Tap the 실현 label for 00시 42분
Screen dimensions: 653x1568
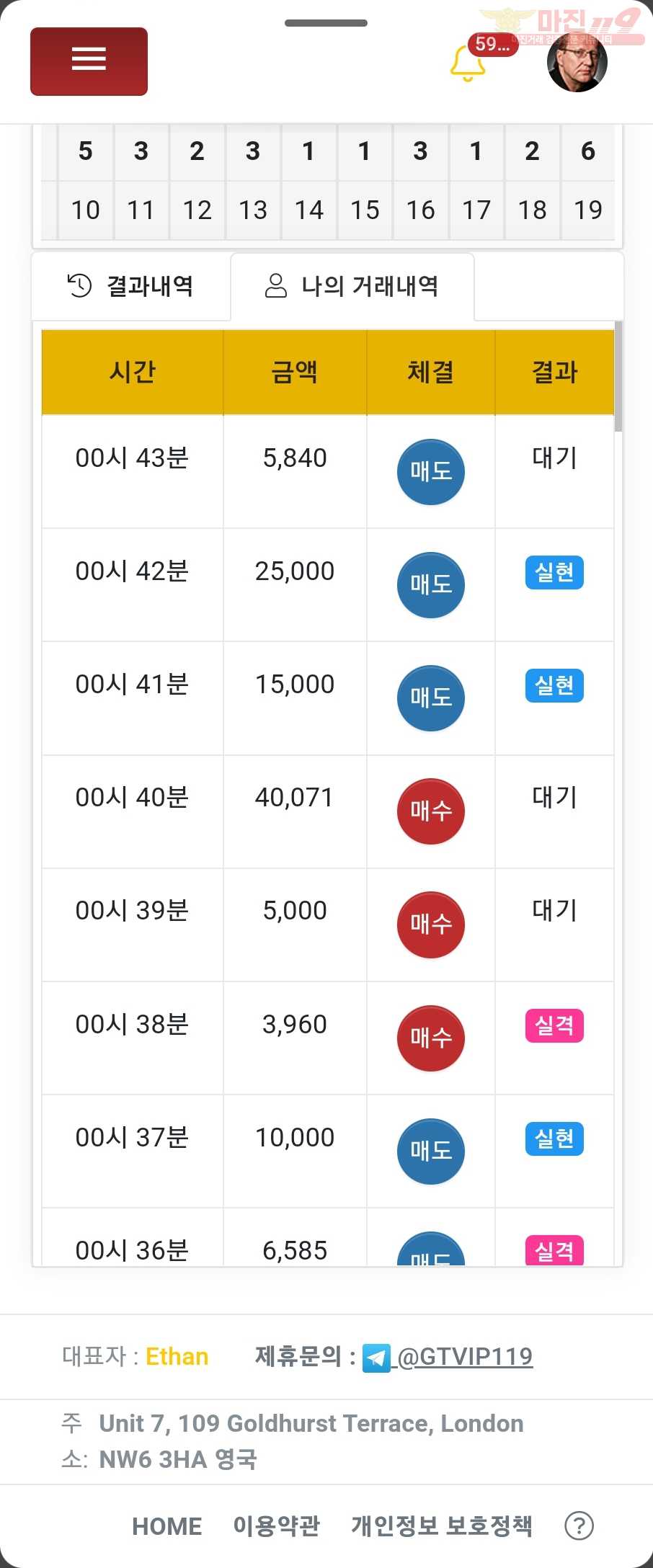554,573
